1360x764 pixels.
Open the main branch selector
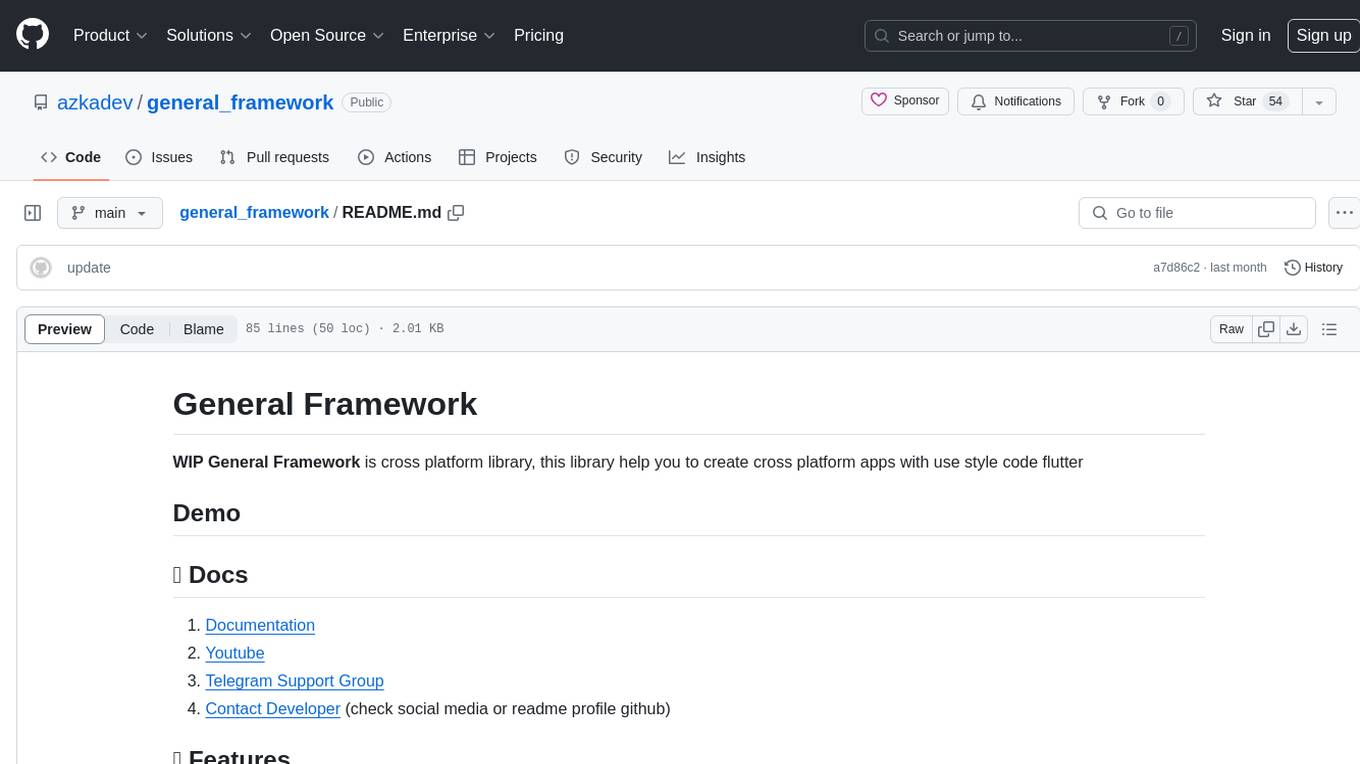[x=110, y=213]
